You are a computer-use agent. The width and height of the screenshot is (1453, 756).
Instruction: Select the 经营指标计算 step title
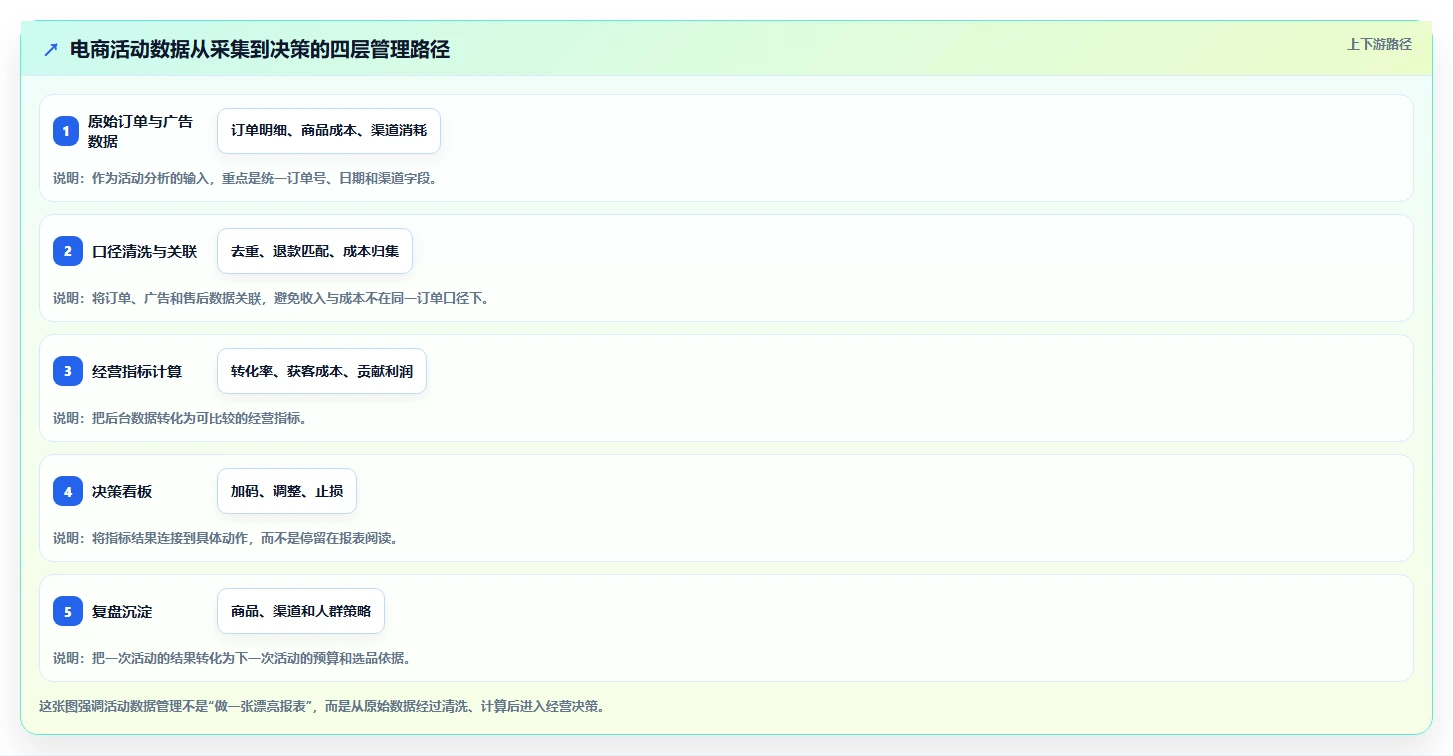(x=137, y=371)
